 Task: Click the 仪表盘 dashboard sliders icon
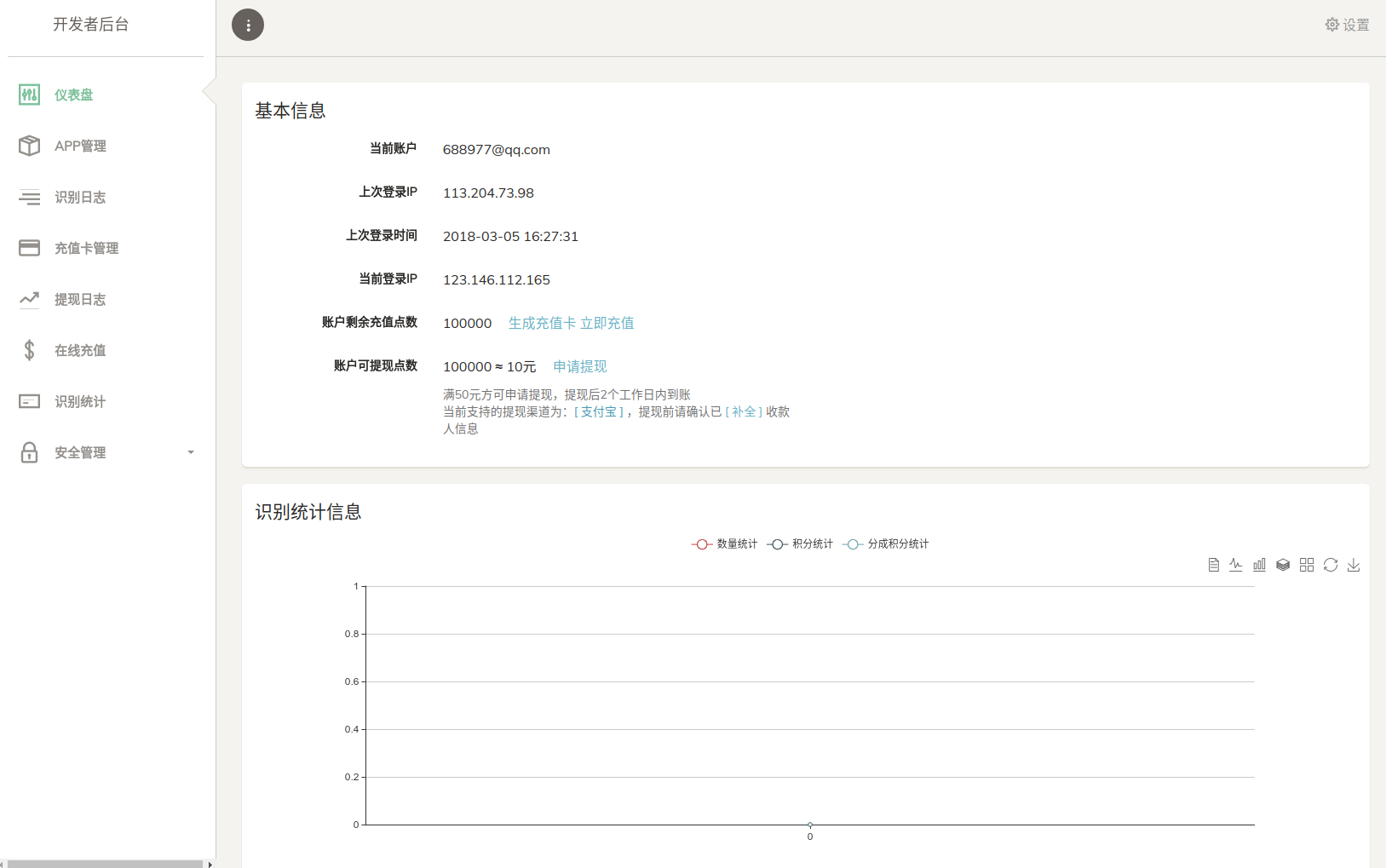pos(29,95)
